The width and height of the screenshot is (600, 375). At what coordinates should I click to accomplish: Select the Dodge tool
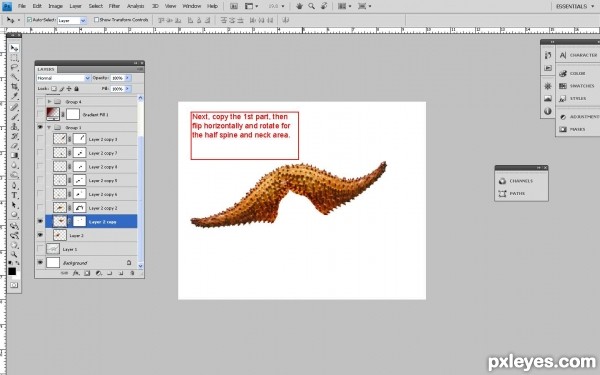coord(14,175)
